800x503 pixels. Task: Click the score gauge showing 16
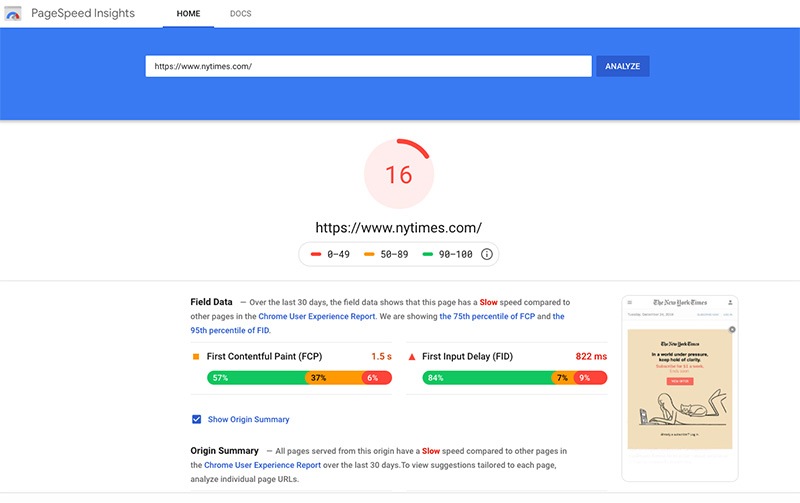coord(398,174)
